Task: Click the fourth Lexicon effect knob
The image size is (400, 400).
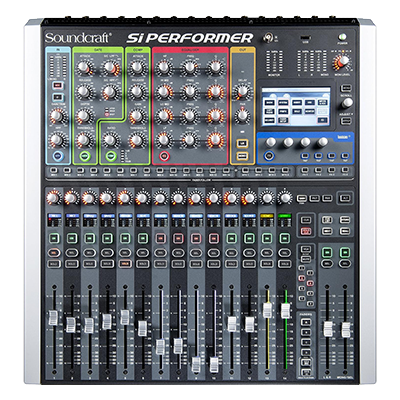Action: [x=322, y=142]
